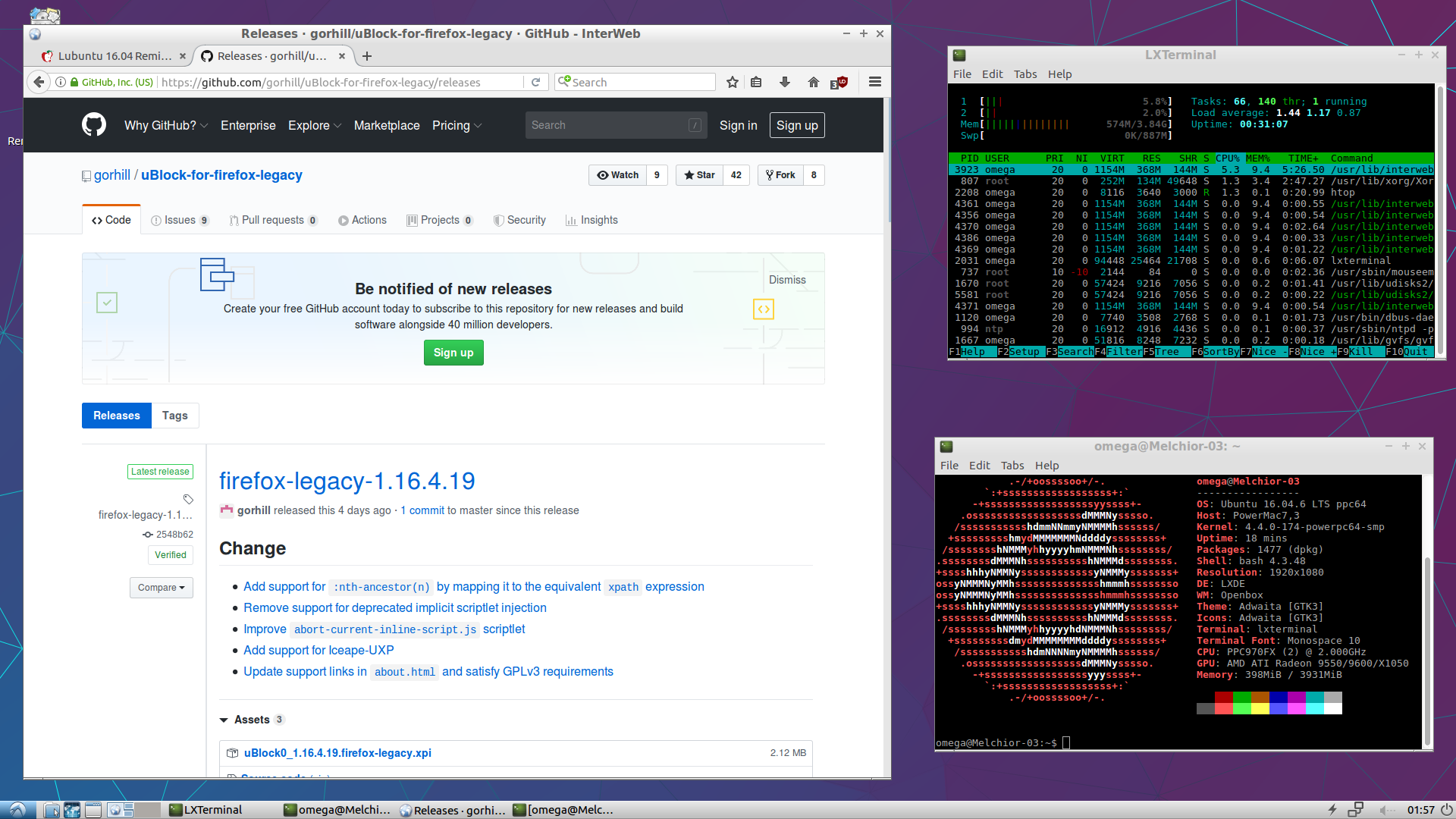Open a new browser tab with plus
The width and height of the screenshot is (1456, 819).
[367, 56]
